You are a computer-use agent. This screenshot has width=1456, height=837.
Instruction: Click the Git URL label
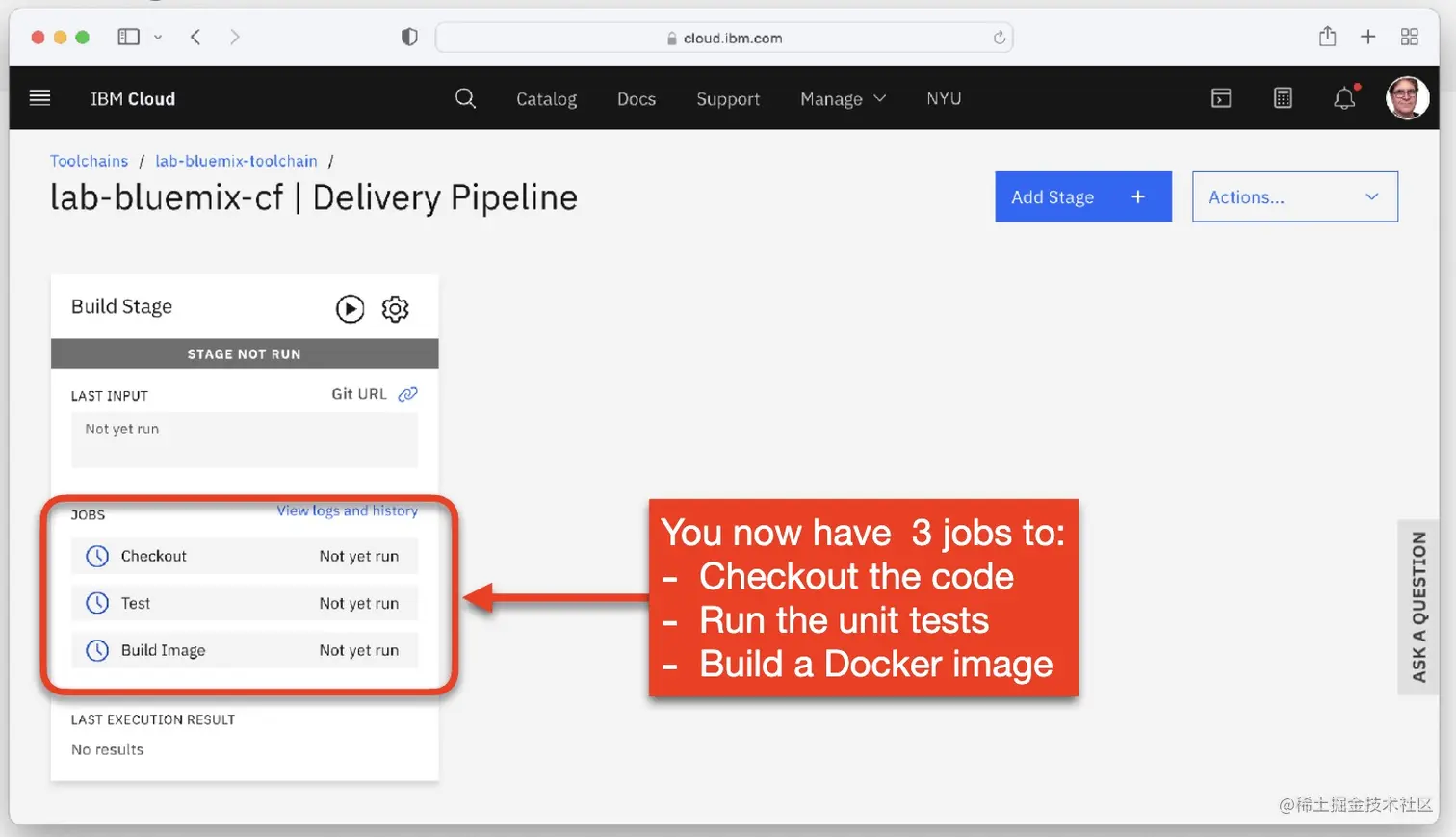click(359, 394)
